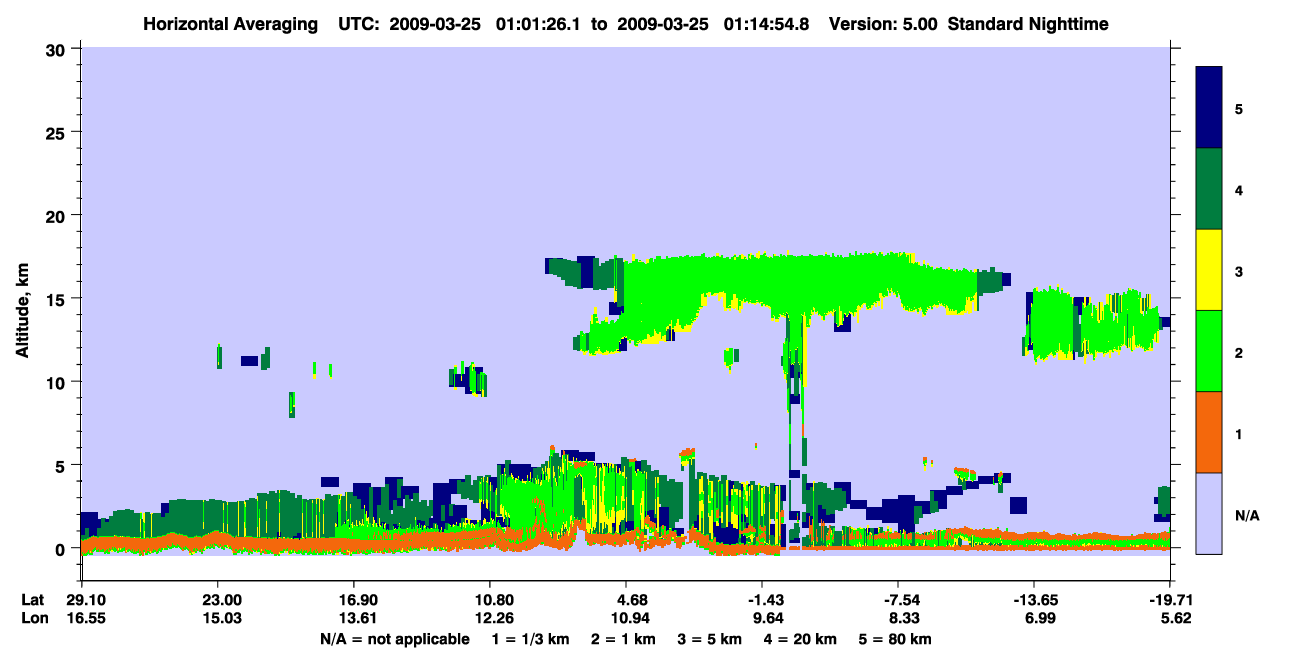
Task: Select the bright green color bar segment 2
Action: (x=1209, y=351)
